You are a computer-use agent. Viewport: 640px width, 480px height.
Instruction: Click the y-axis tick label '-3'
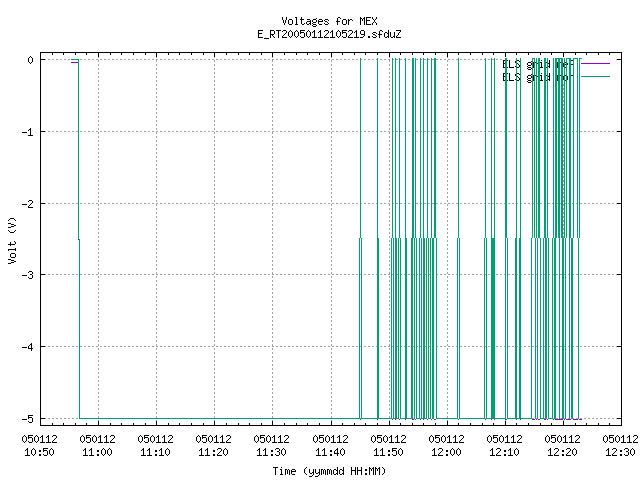coord(28,275)
